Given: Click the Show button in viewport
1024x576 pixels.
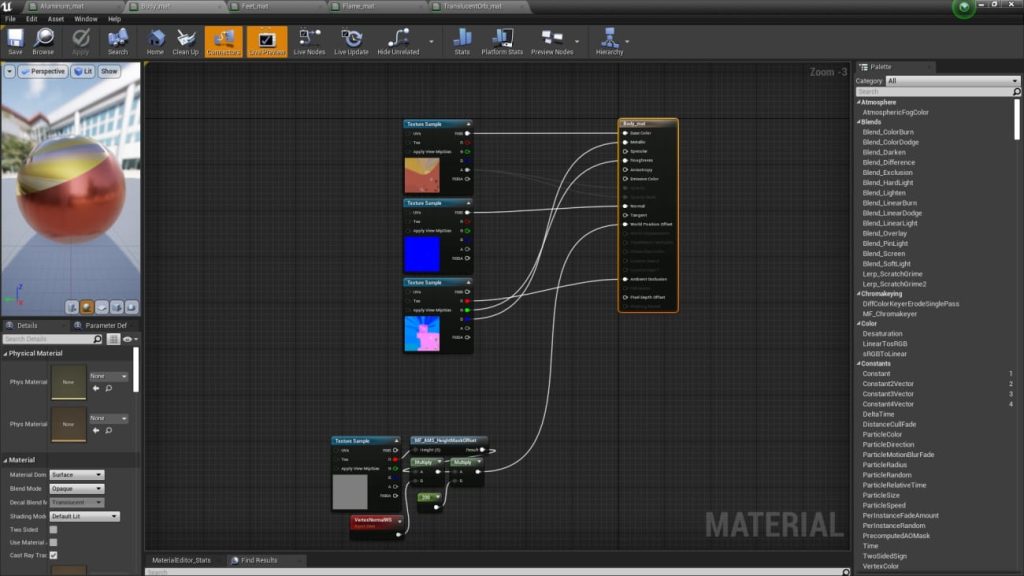Looking at the screenshot, I should [x=108, y=71].
